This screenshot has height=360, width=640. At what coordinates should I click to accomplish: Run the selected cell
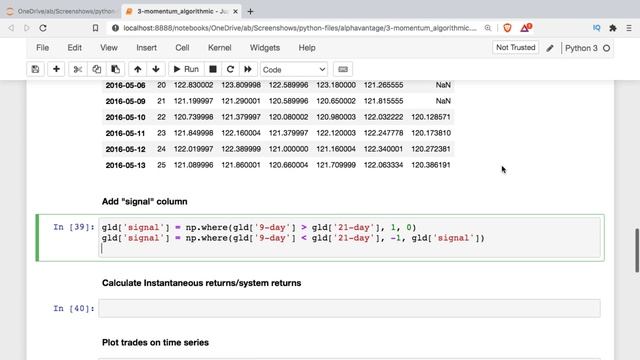186,69
